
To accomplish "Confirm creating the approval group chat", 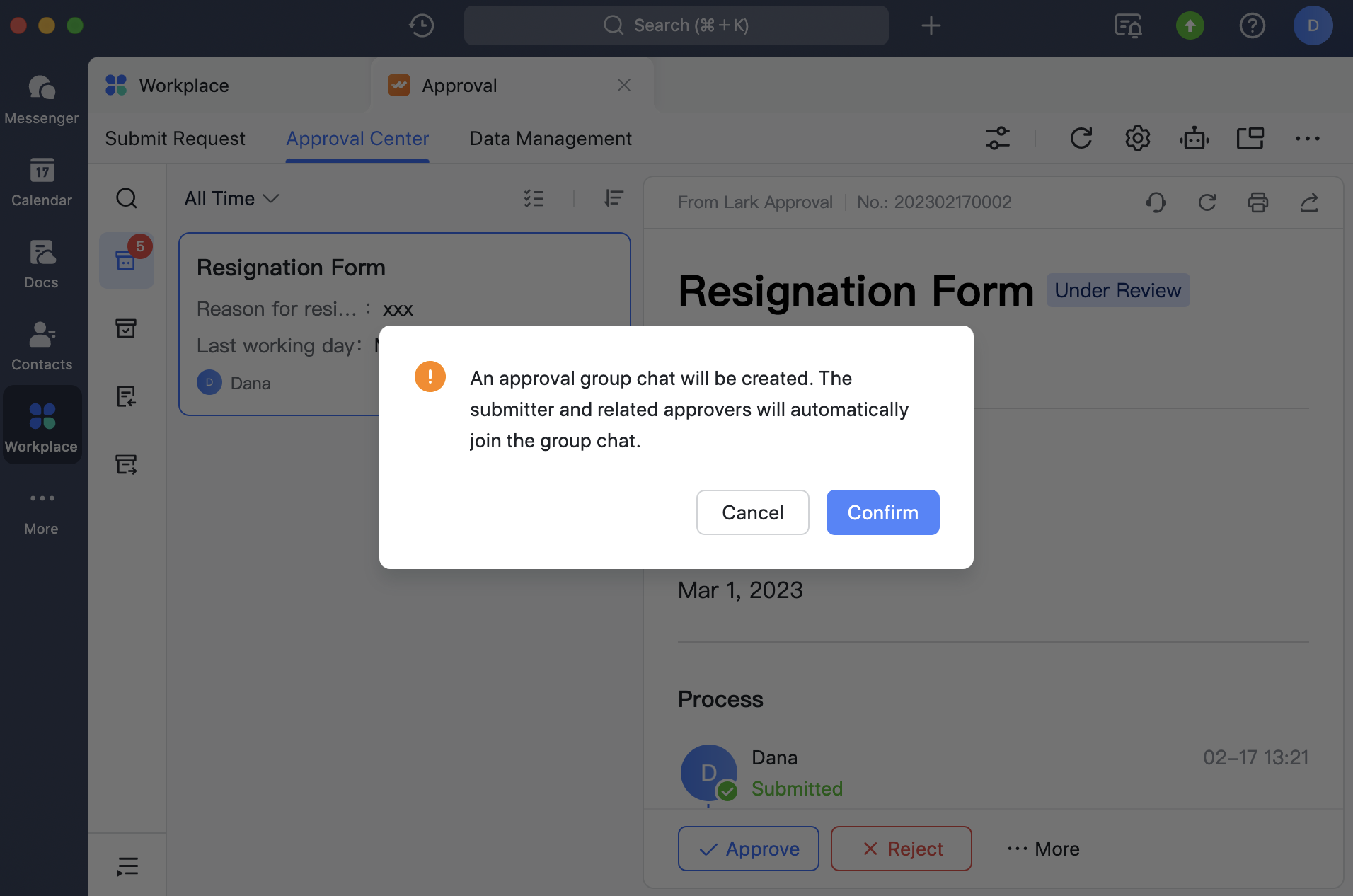I will click(x=882, y=512).
